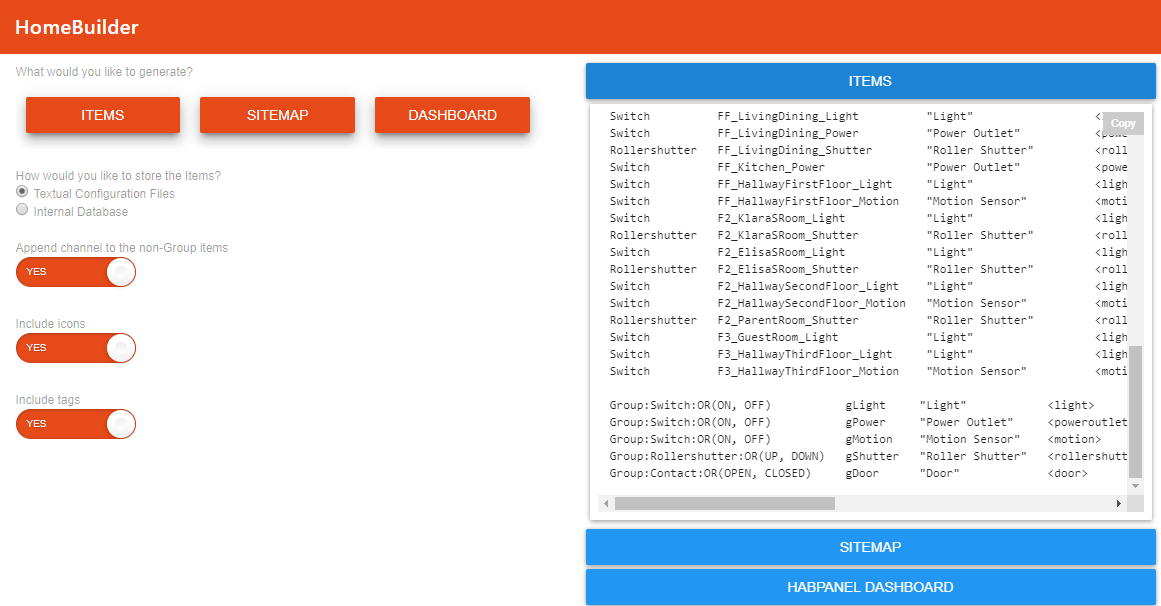Image resolution: width=1161 pixels, height=606 pixels.
Task: Click the horizontal scrollbar right arrow
Action: tap(1118, 504)
